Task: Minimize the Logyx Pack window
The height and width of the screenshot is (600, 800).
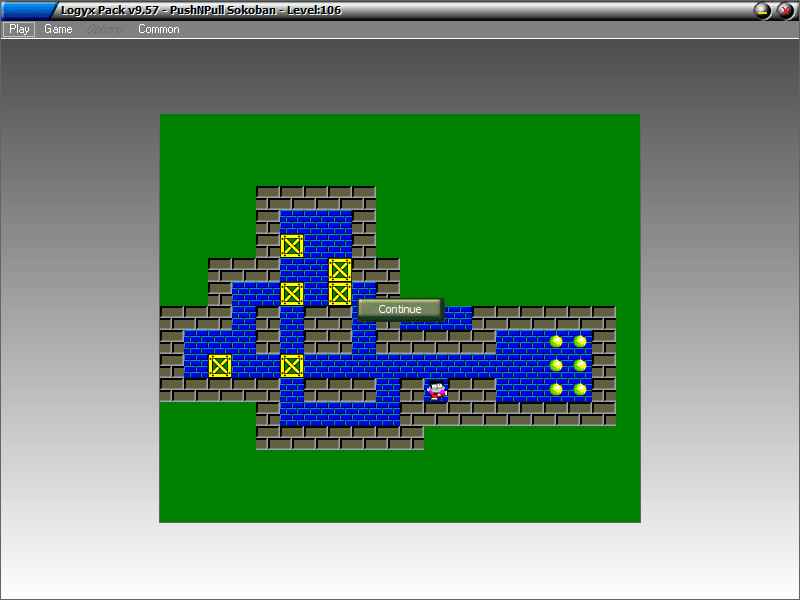Action: [763, 11]
